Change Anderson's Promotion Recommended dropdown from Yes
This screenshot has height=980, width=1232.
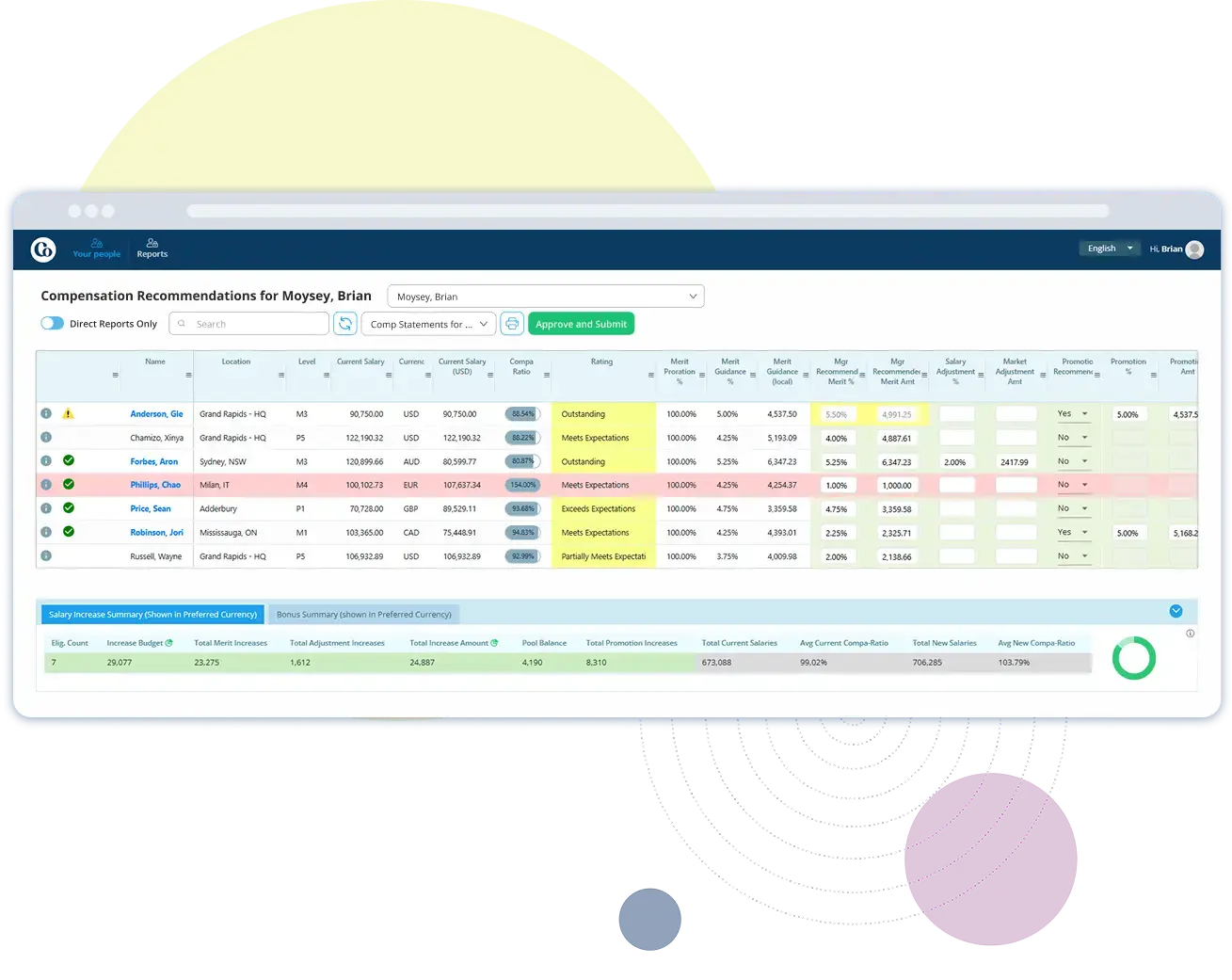1074,413
